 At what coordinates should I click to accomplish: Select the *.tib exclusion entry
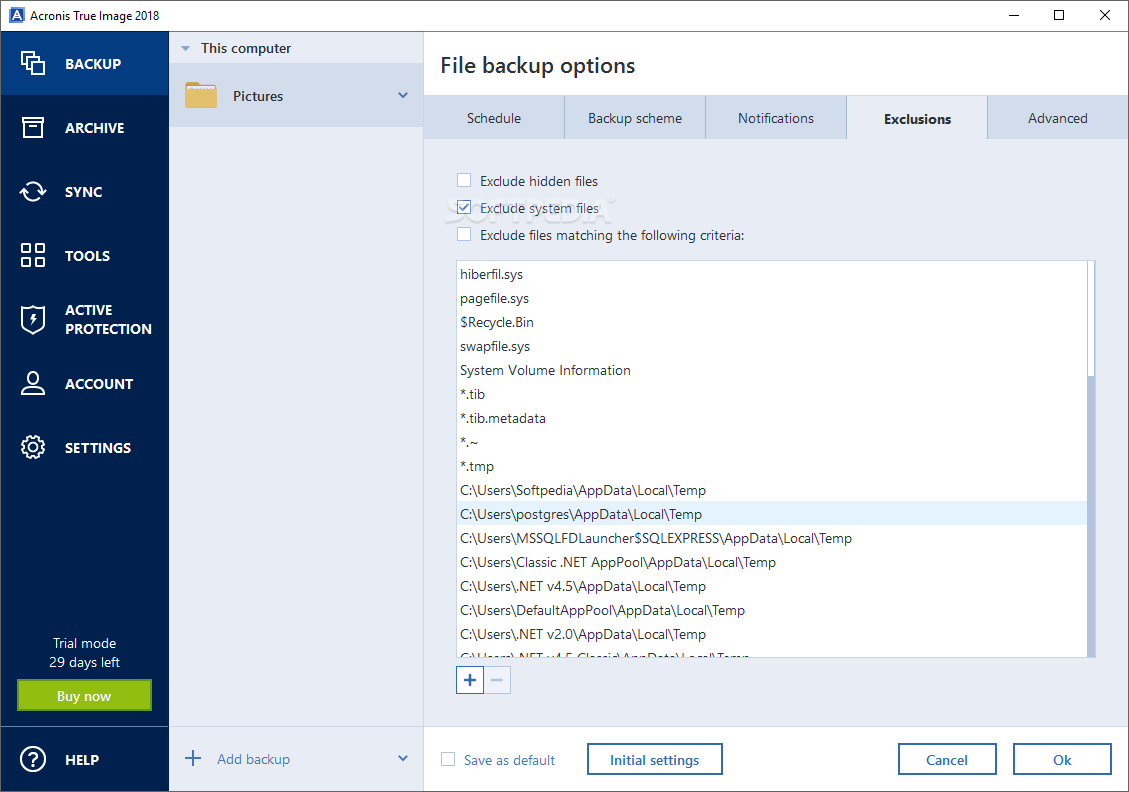(x=771, y=394)
